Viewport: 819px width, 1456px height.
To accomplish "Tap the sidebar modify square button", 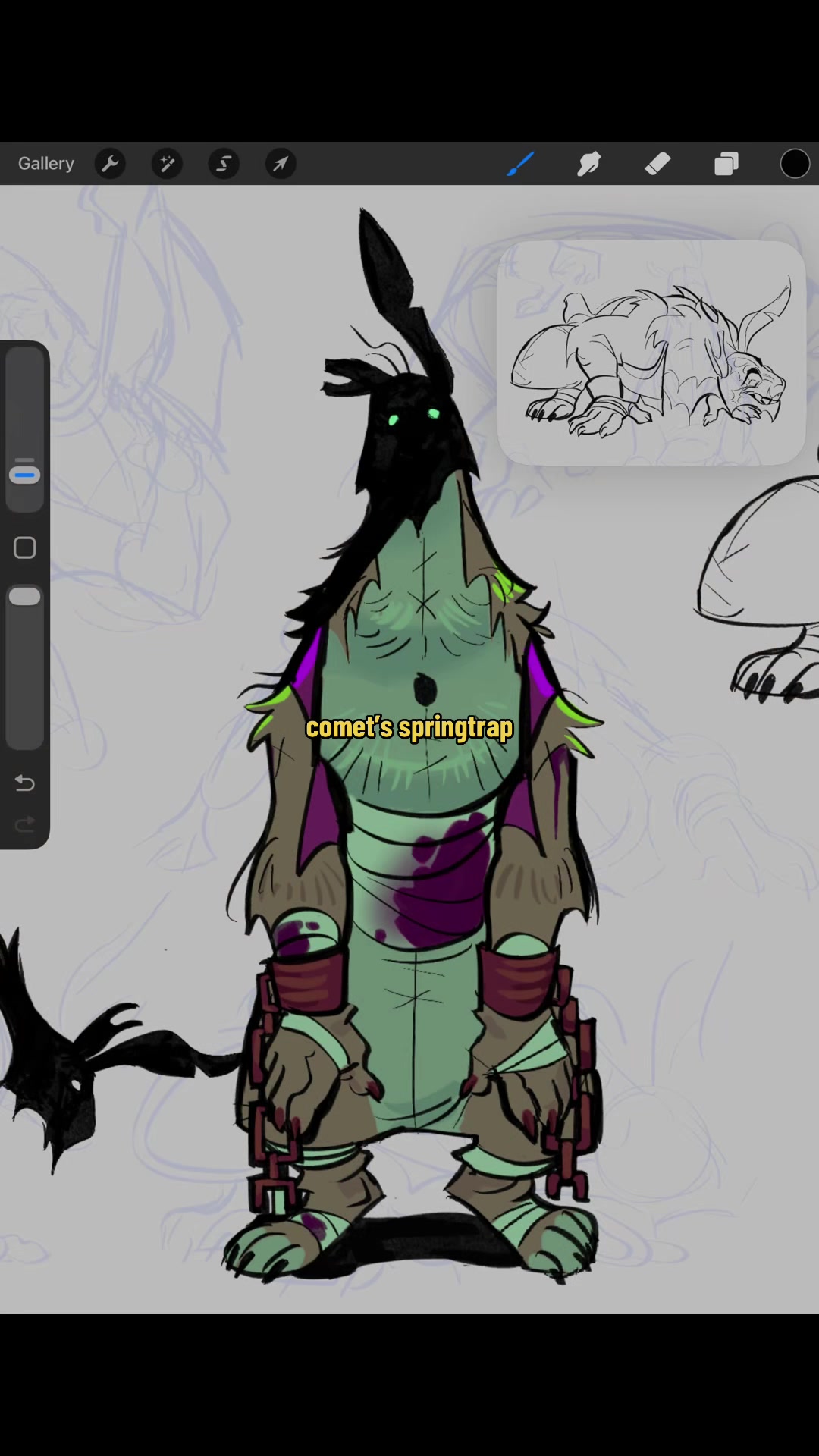I will [25, 548].
